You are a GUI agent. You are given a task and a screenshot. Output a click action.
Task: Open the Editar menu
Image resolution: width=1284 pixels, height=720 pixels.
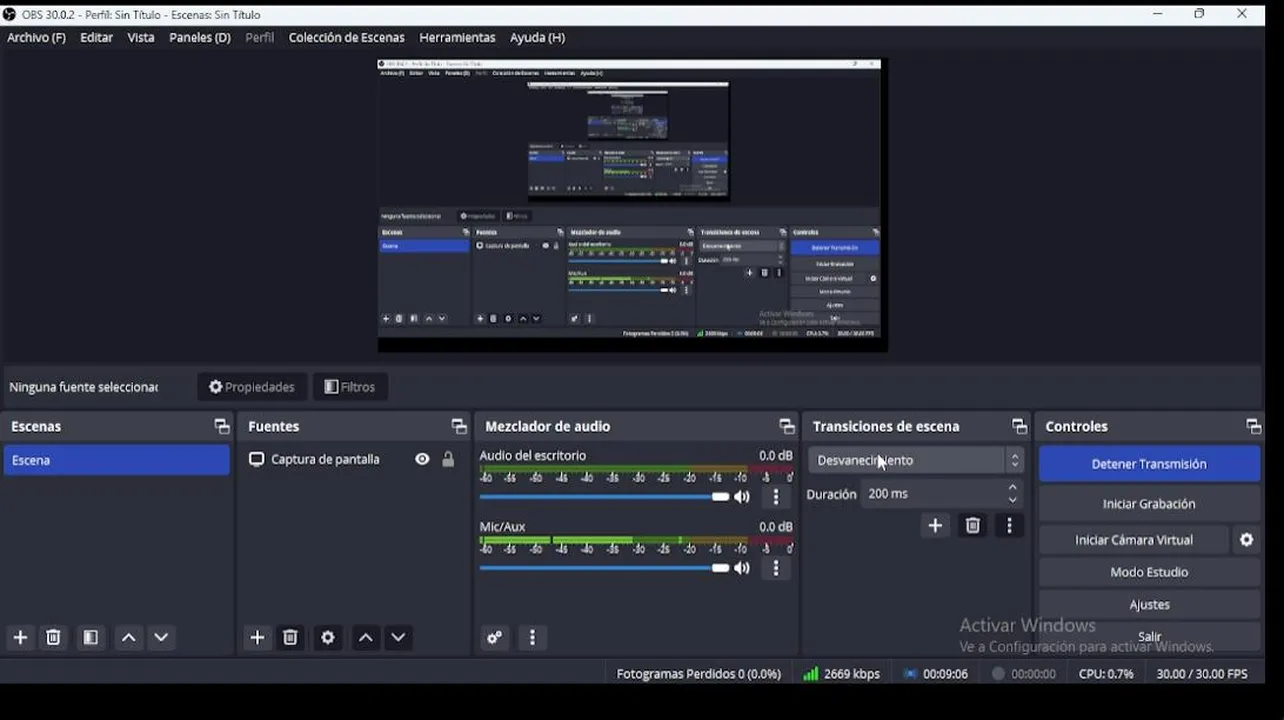[96, 37]
